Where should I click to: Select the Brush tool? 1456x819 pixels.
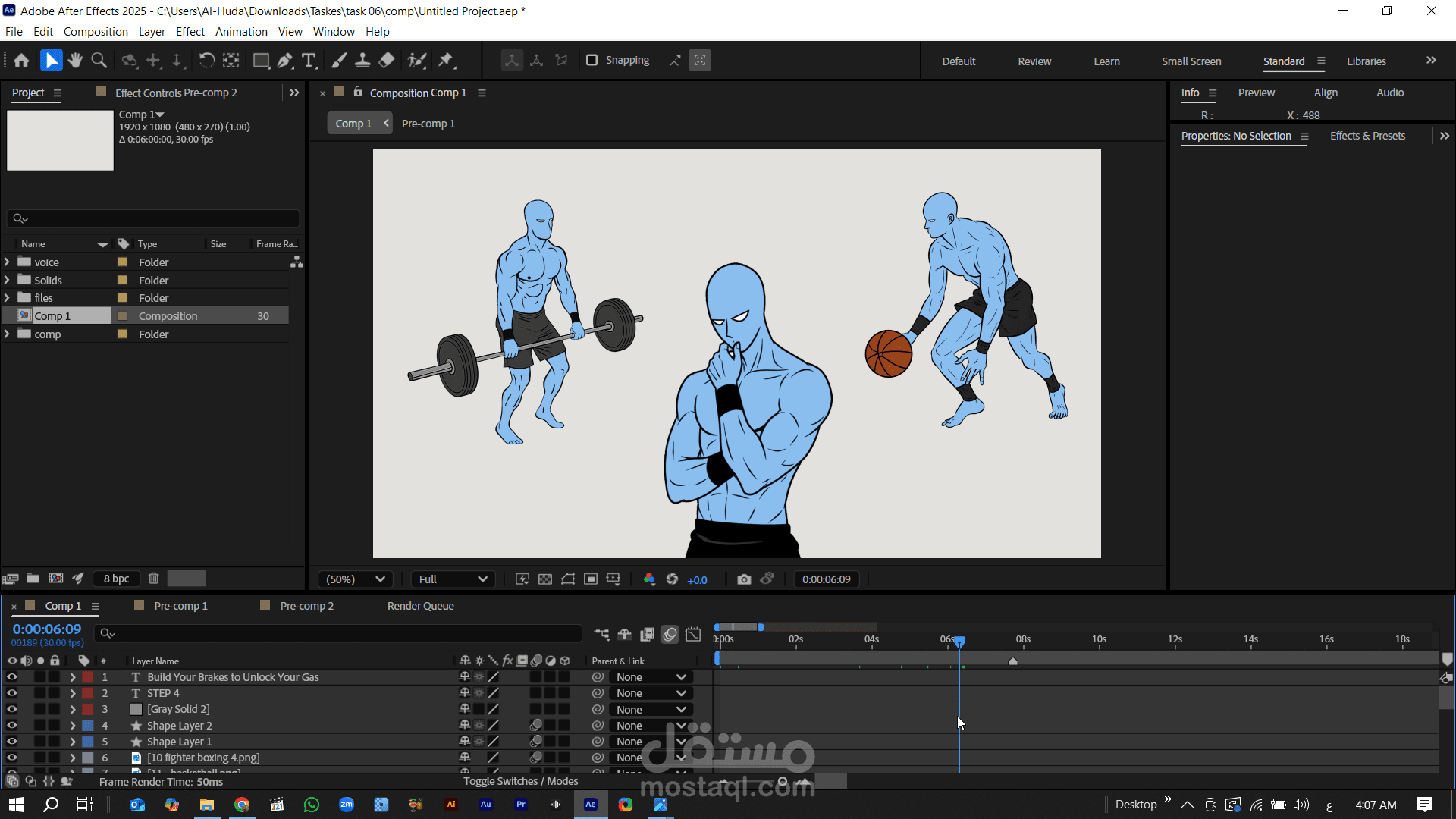coord(339,61)
